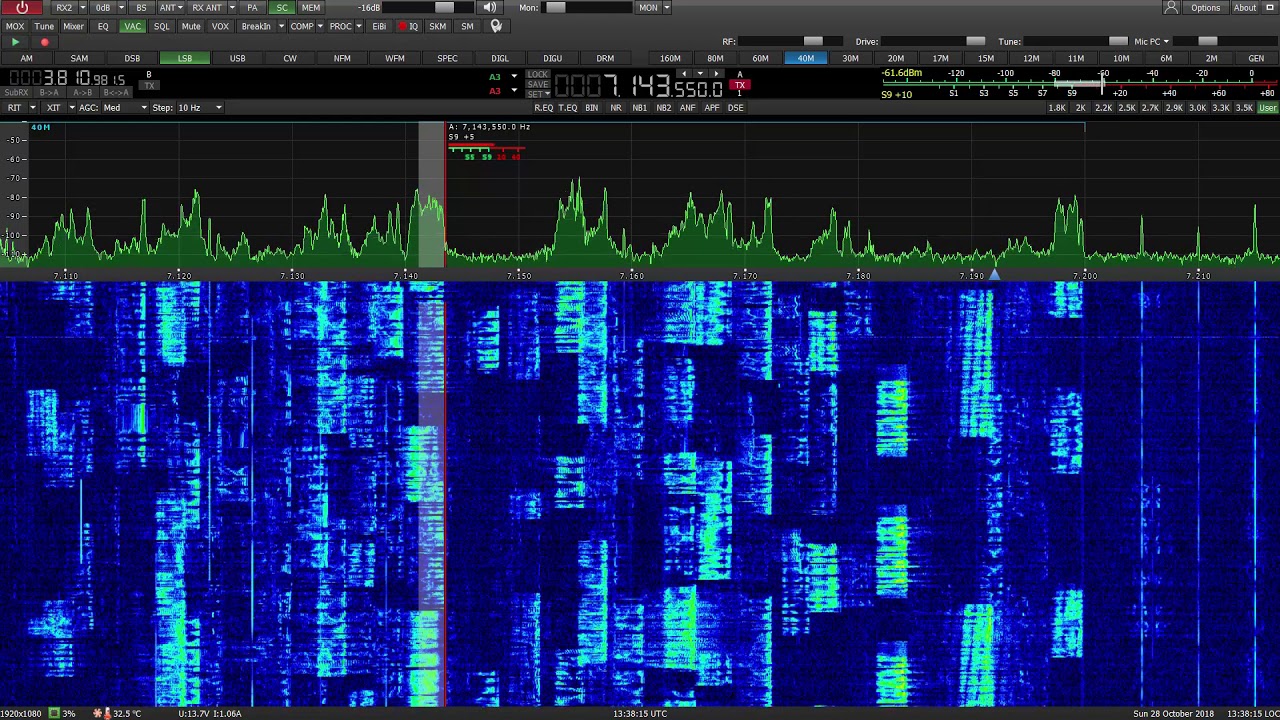1280x720 pixels.
Task: Click the sub VFO B frequency display
Action: click(66, 78)
